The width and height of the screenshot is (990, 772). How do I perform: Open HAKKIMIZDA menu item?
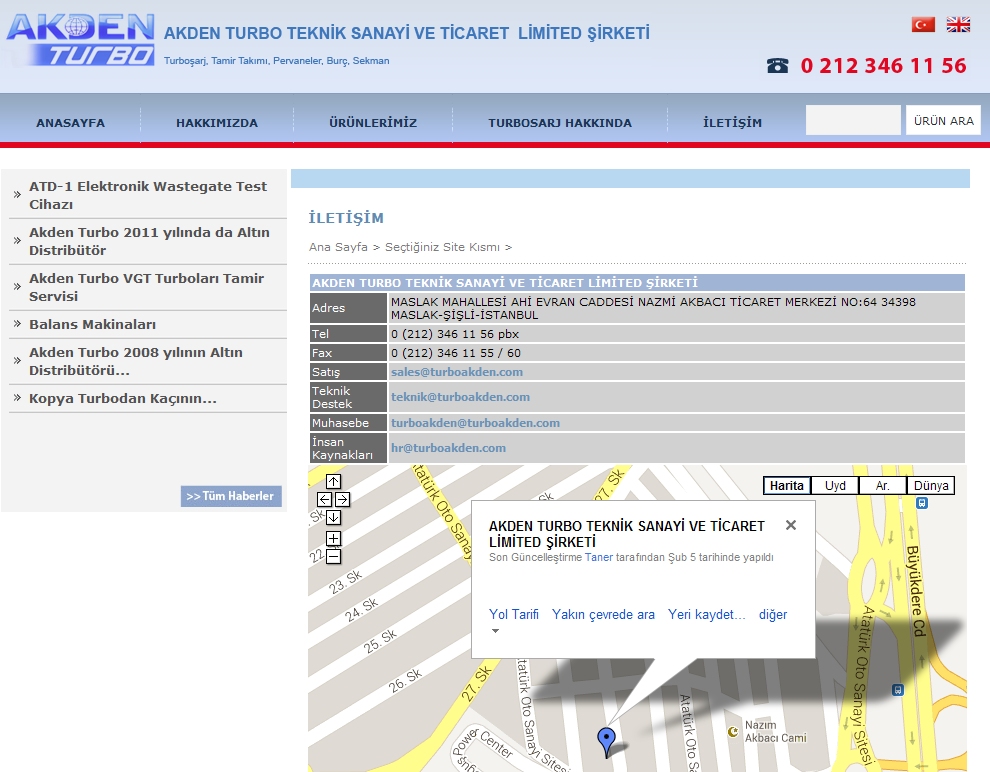tap(217, 122)
